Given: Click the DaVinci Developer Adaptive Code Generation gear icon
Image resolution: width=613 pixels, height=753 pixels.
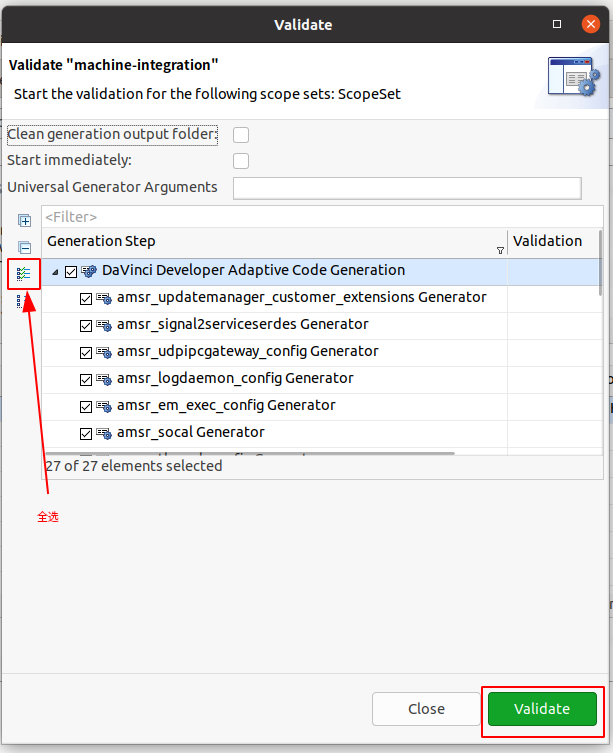Looking at the screenshot, I should click(89, 271).
